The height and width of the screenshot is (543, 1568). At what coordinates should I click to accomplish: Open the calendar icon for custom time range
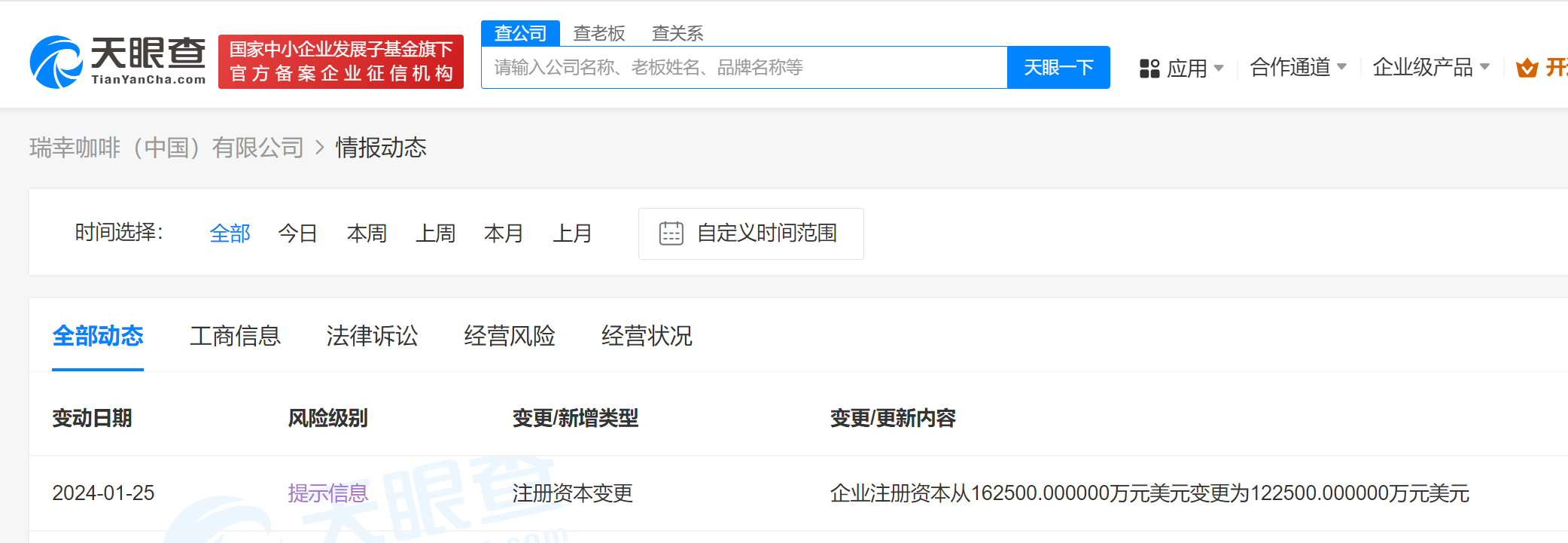pos(671,233)
